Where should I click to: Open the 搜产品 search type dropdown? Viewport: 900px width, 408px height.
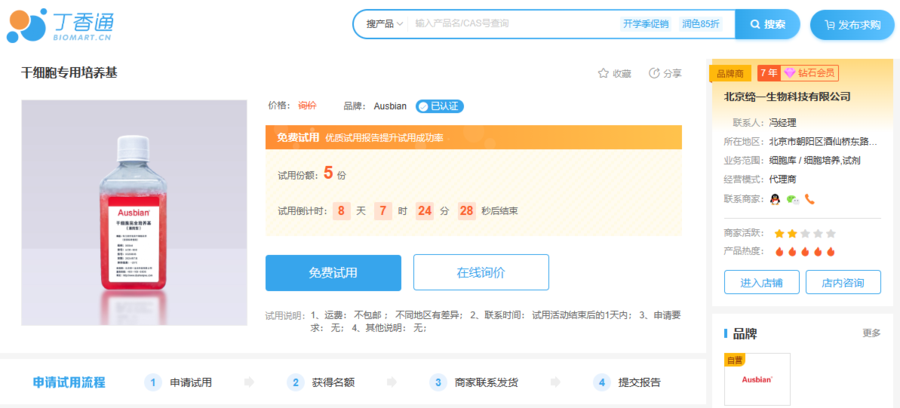(384, 24)
